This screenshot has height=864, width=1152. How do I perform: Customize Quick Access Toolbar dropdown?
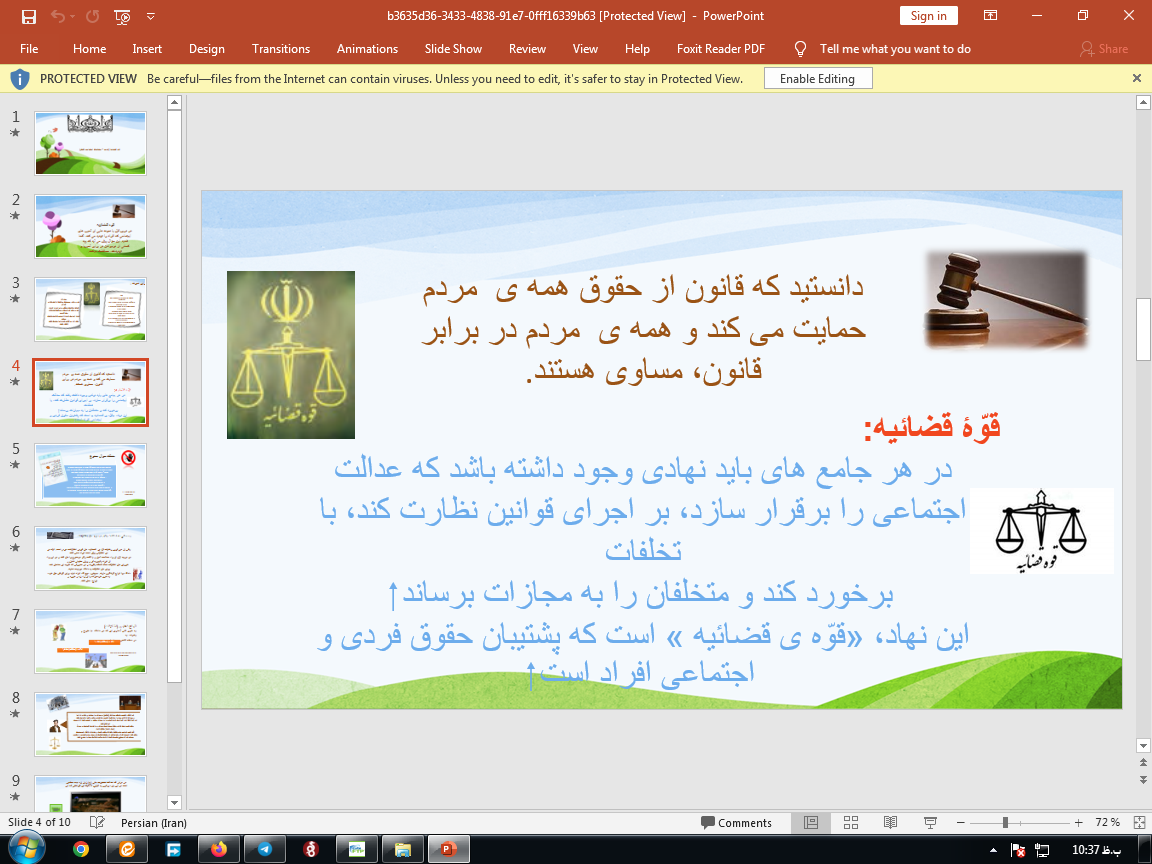(151, 16)
